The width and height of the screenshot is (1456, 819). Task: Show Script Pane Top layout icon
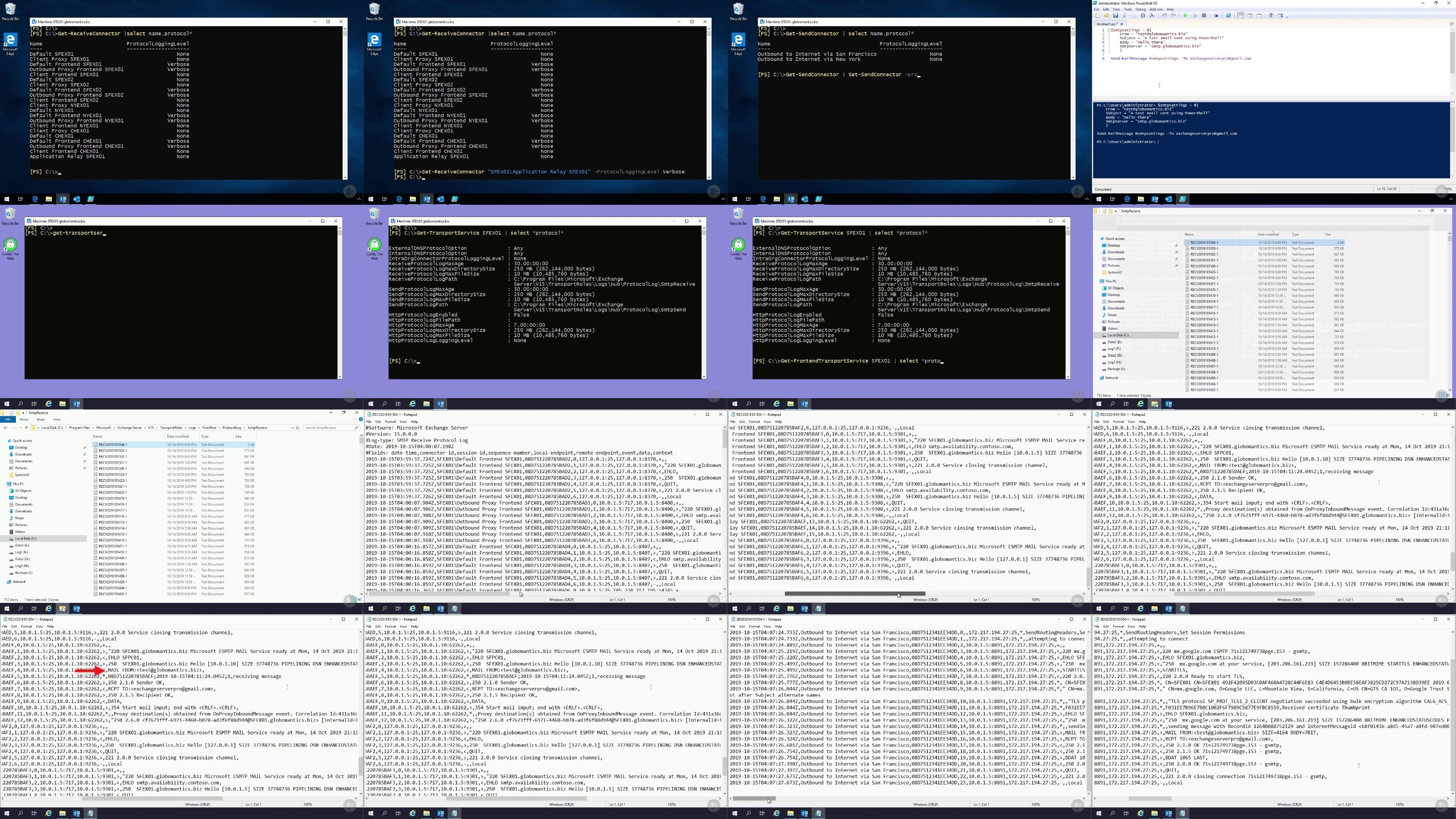click(x=1241, y=15)
